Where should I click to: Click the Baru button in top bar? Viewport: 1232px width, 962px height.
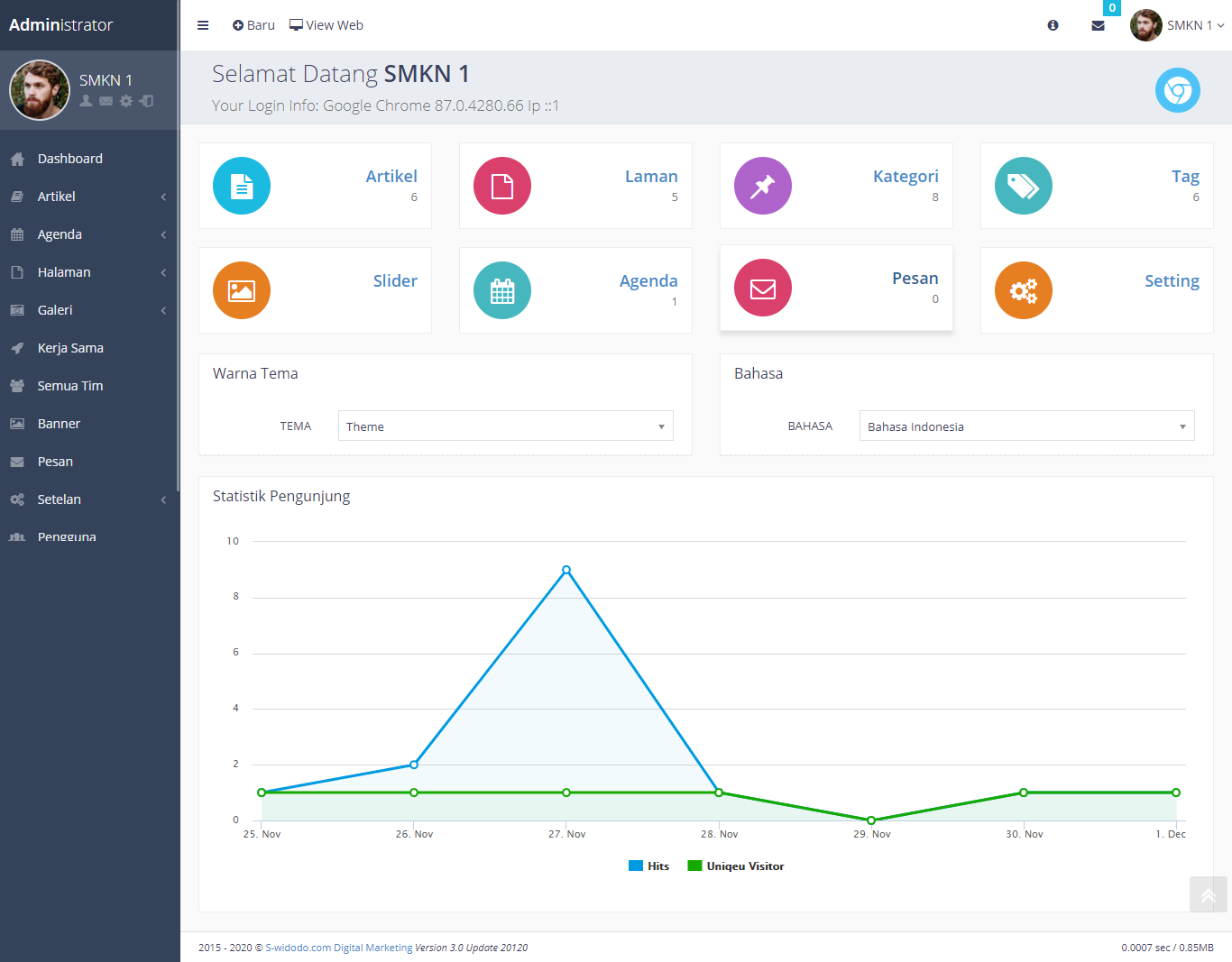pos(253,25)
